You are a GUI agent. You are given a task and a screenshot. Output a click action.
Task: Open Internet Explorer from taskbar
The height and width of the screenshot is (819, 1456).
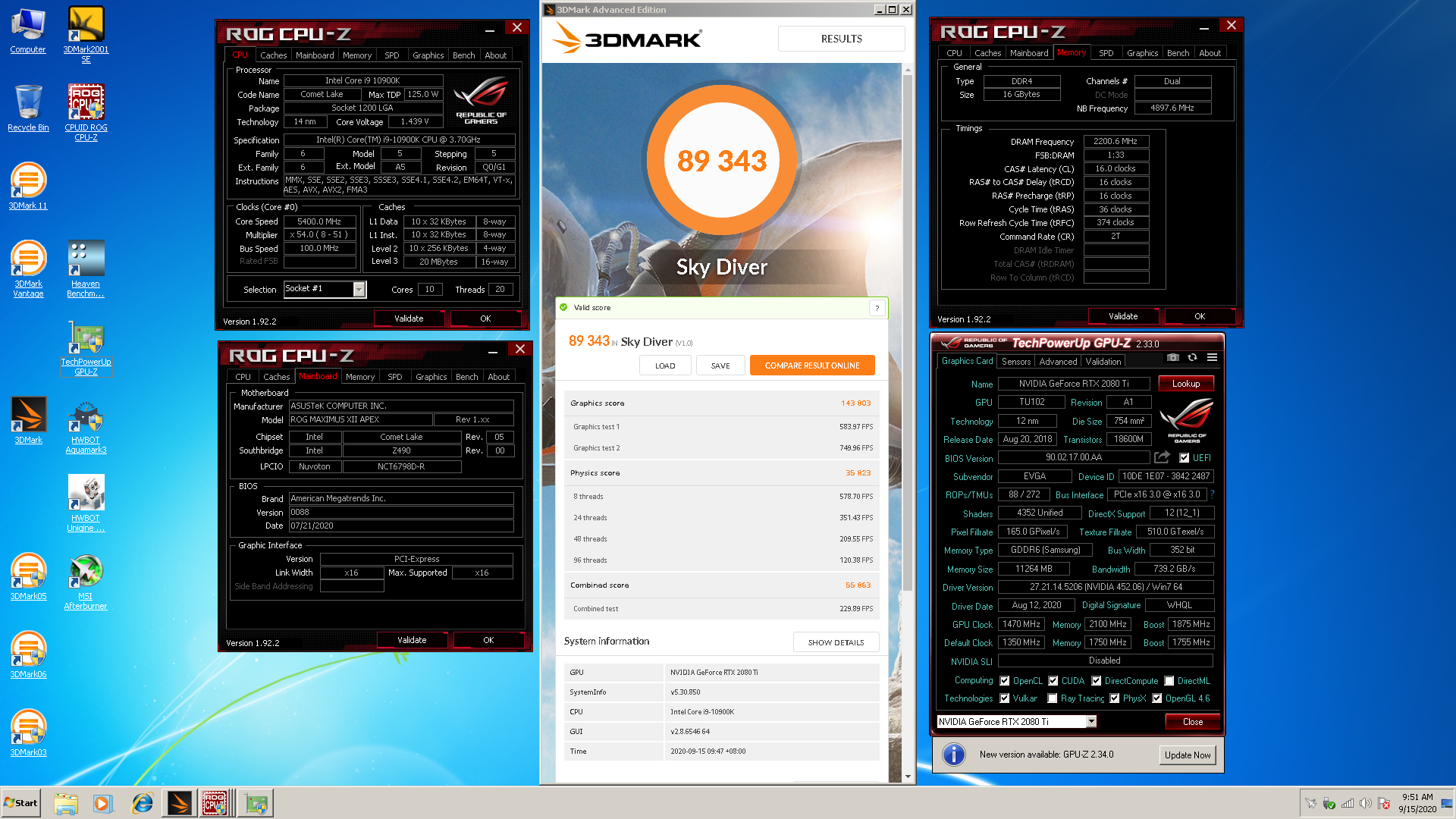142,803
